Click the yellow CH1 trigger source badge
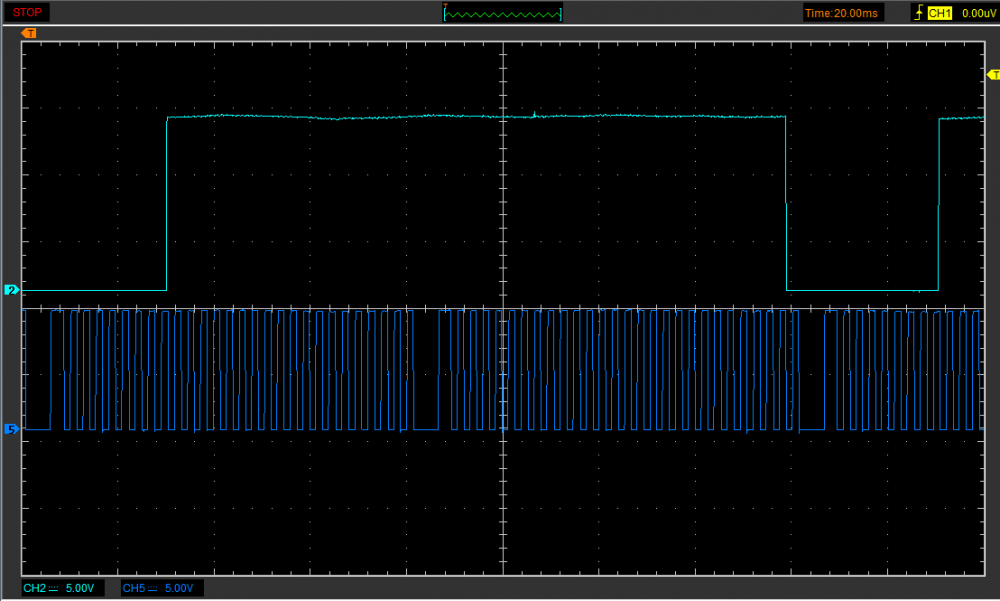Viewport: 1000px width, 601px height. coord(939,13)
